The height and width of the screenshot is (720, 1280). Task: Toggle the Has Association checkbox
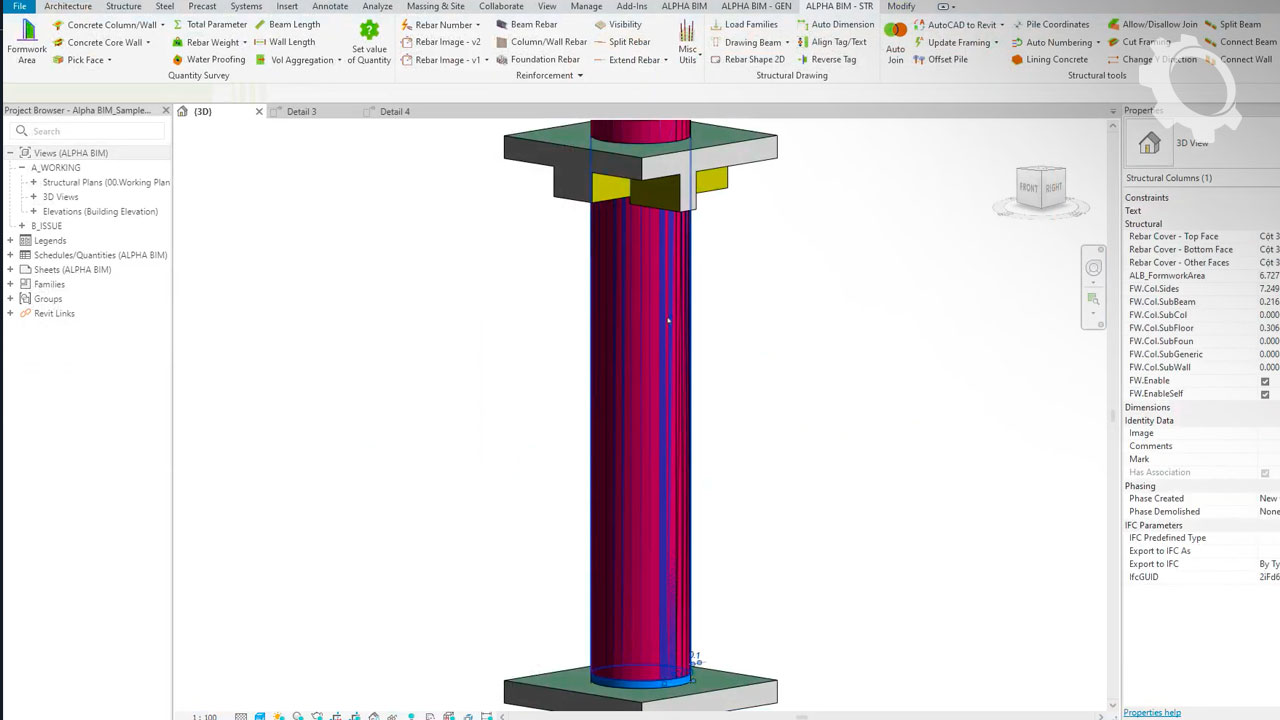pyautogui.click(x=1265, y=473)
